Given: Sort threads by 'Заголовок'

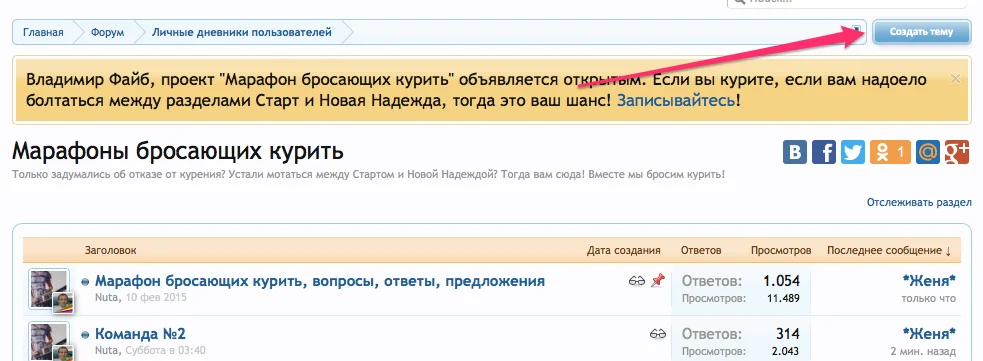Looking at the screenshot, I should click(x=111, y=250).
